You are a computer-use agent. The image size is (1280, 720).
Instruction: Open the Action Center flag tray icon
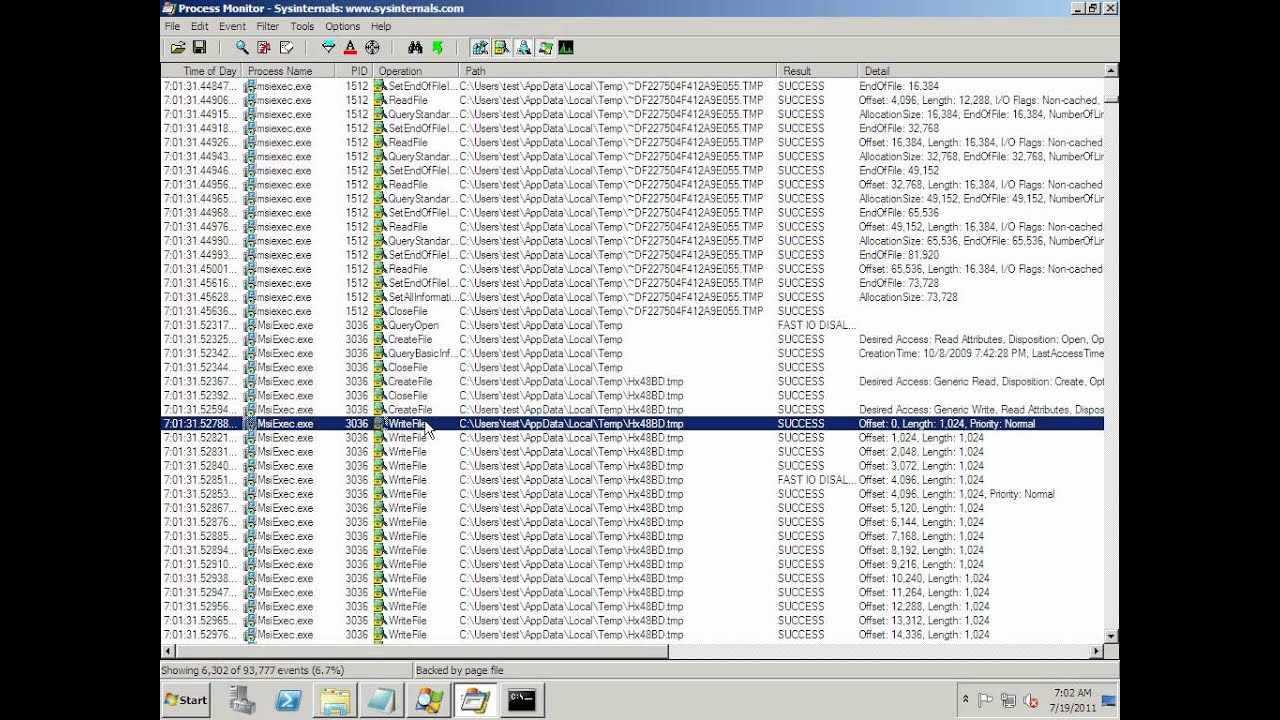985,700
